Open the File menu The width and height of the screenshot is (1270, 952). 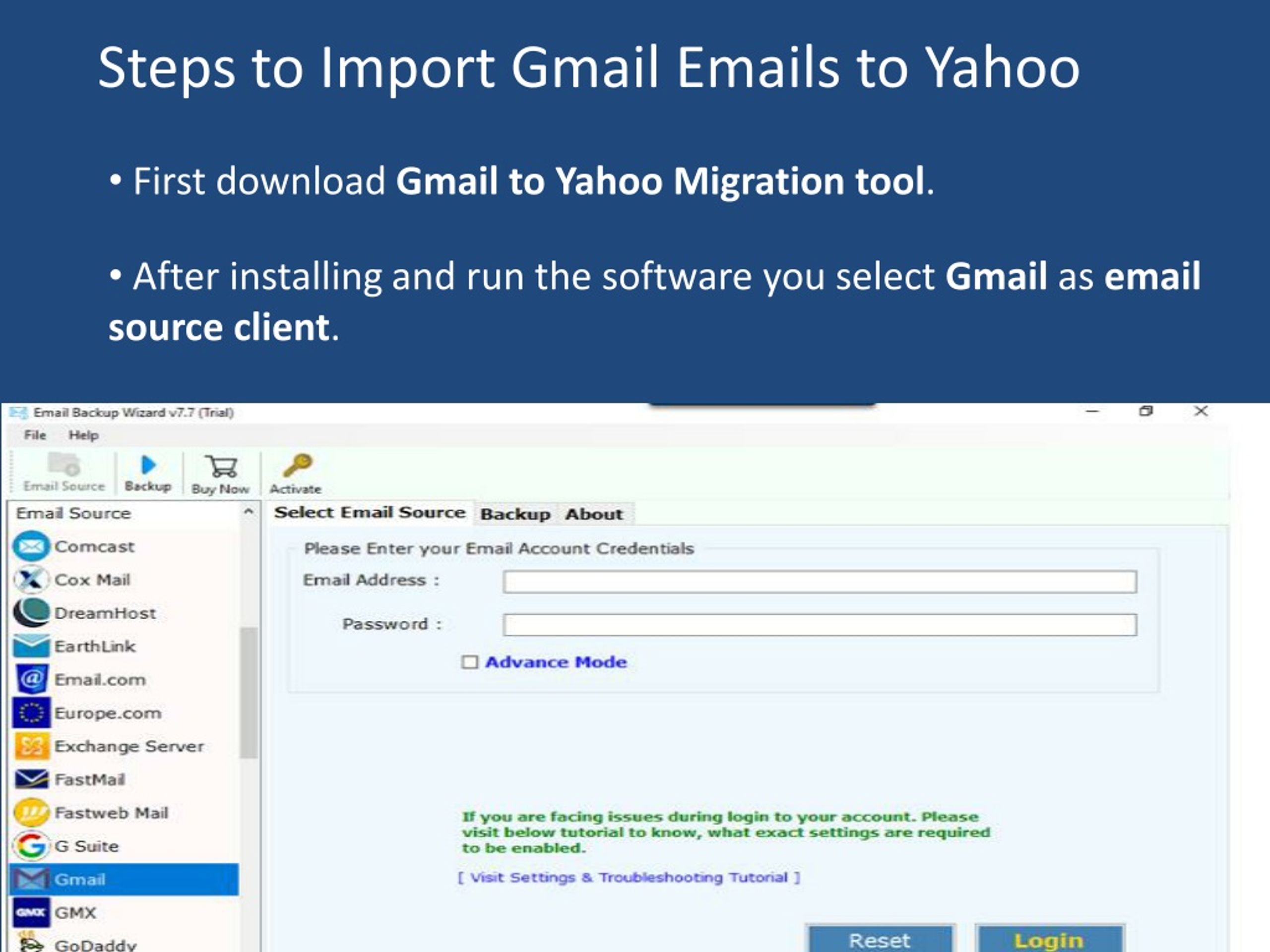pos(35,435)
